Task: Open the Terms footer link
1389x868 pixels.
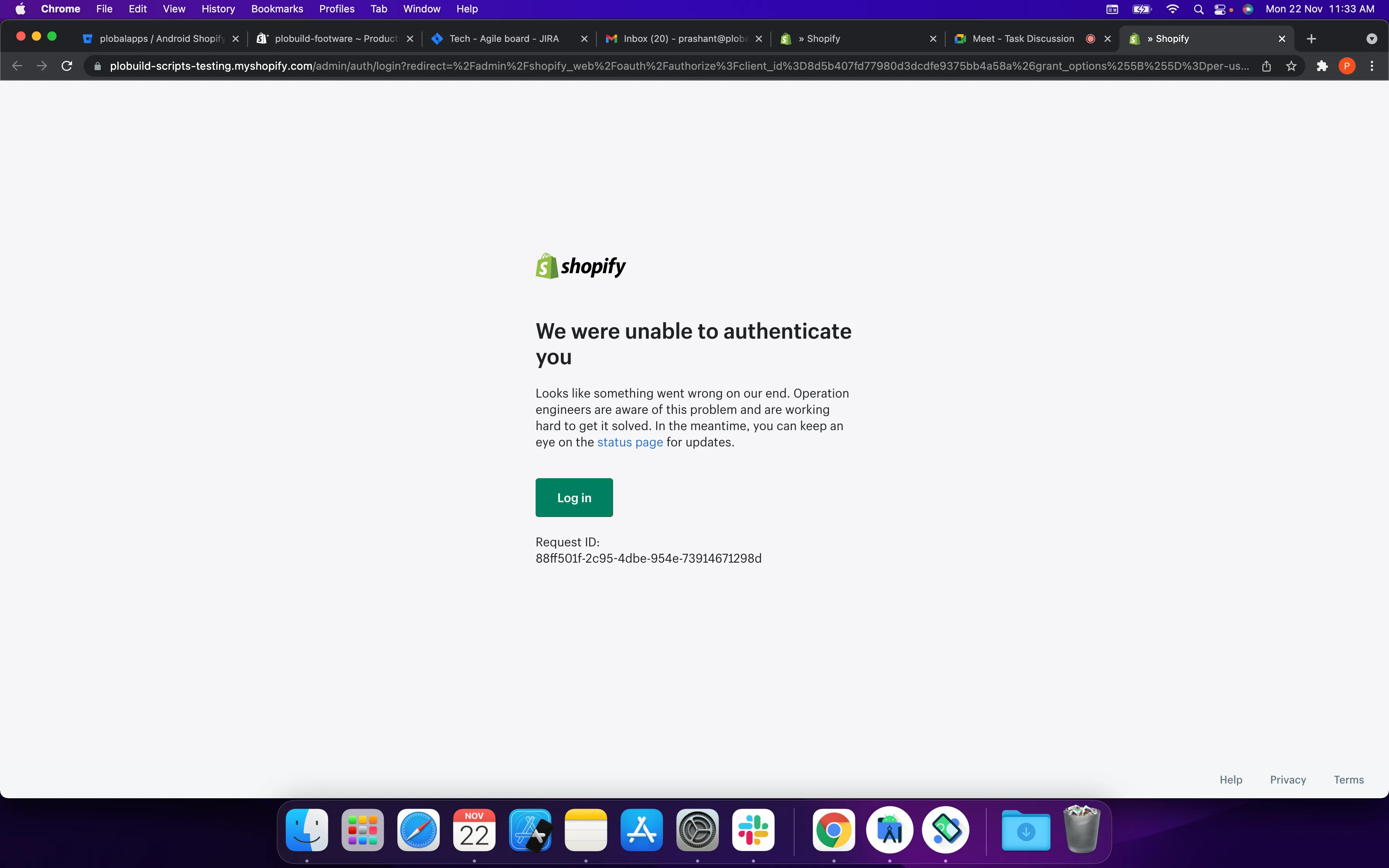Action: click(1348, 780)
